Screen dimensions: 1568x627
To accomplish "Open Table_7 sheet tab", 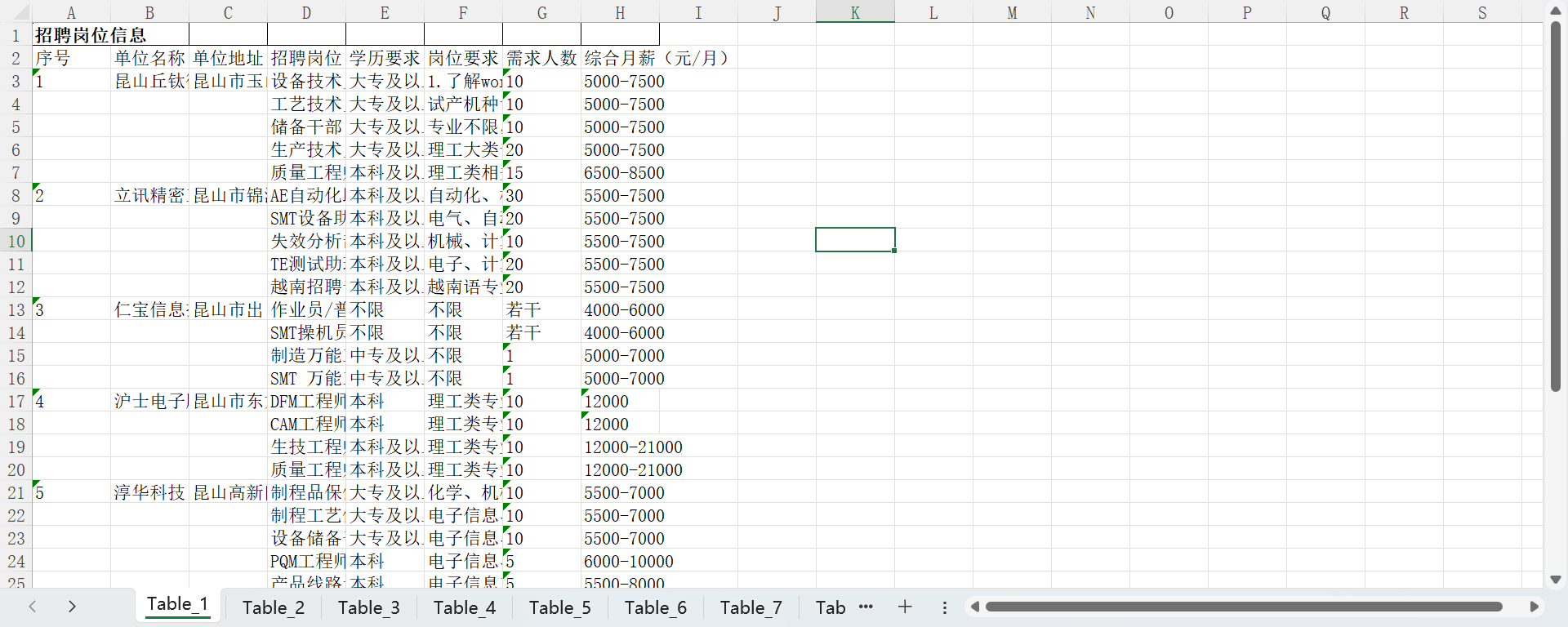I will pyautogui.click(x=751, y=607).
